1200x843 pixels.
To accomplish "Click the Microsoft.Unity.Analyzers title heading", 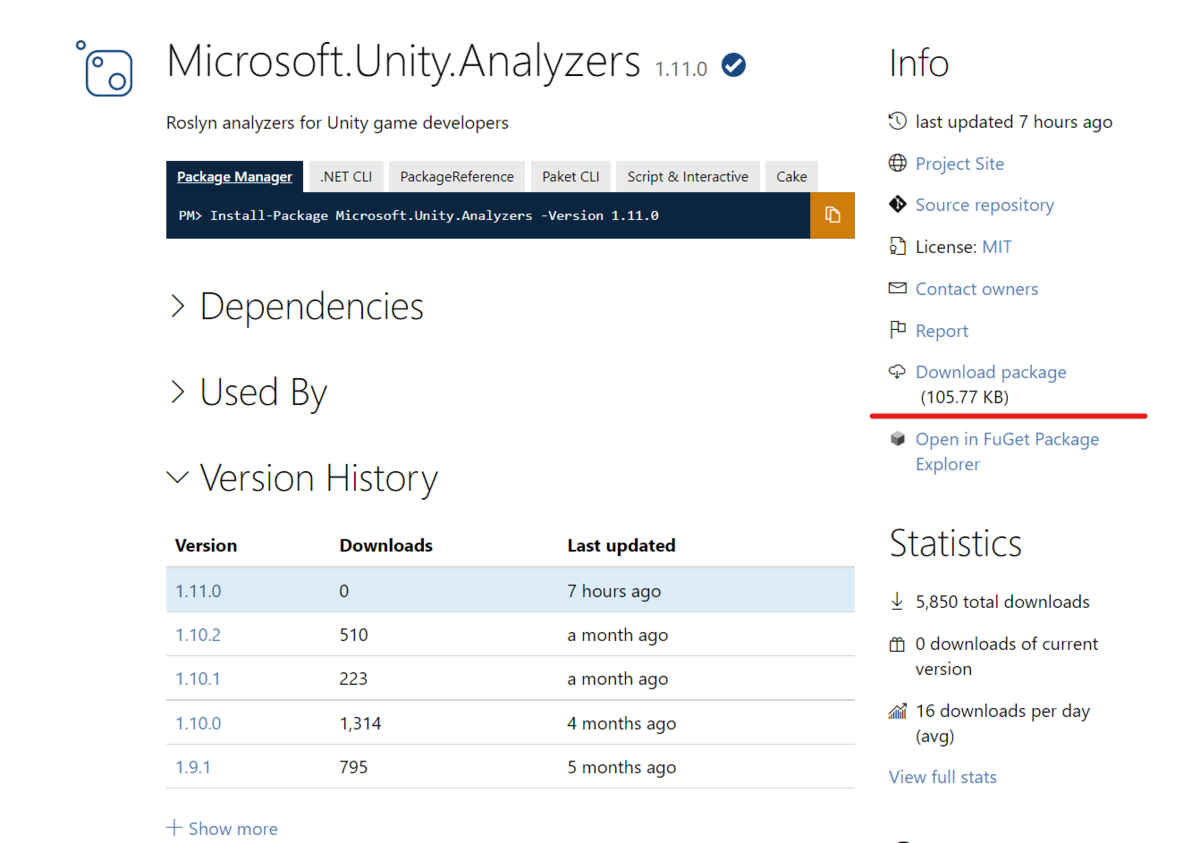I will (403, 61).
